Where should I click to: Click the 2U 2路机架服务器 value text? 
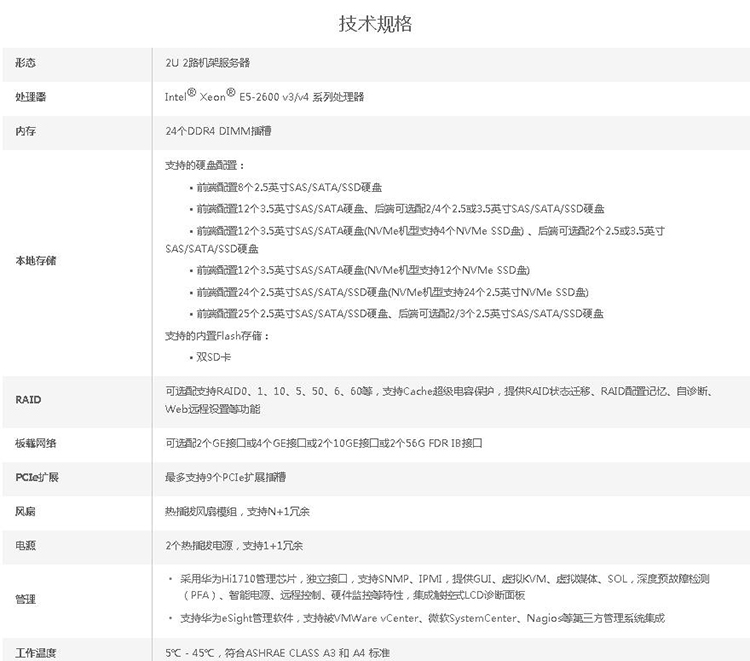(210, 63)
